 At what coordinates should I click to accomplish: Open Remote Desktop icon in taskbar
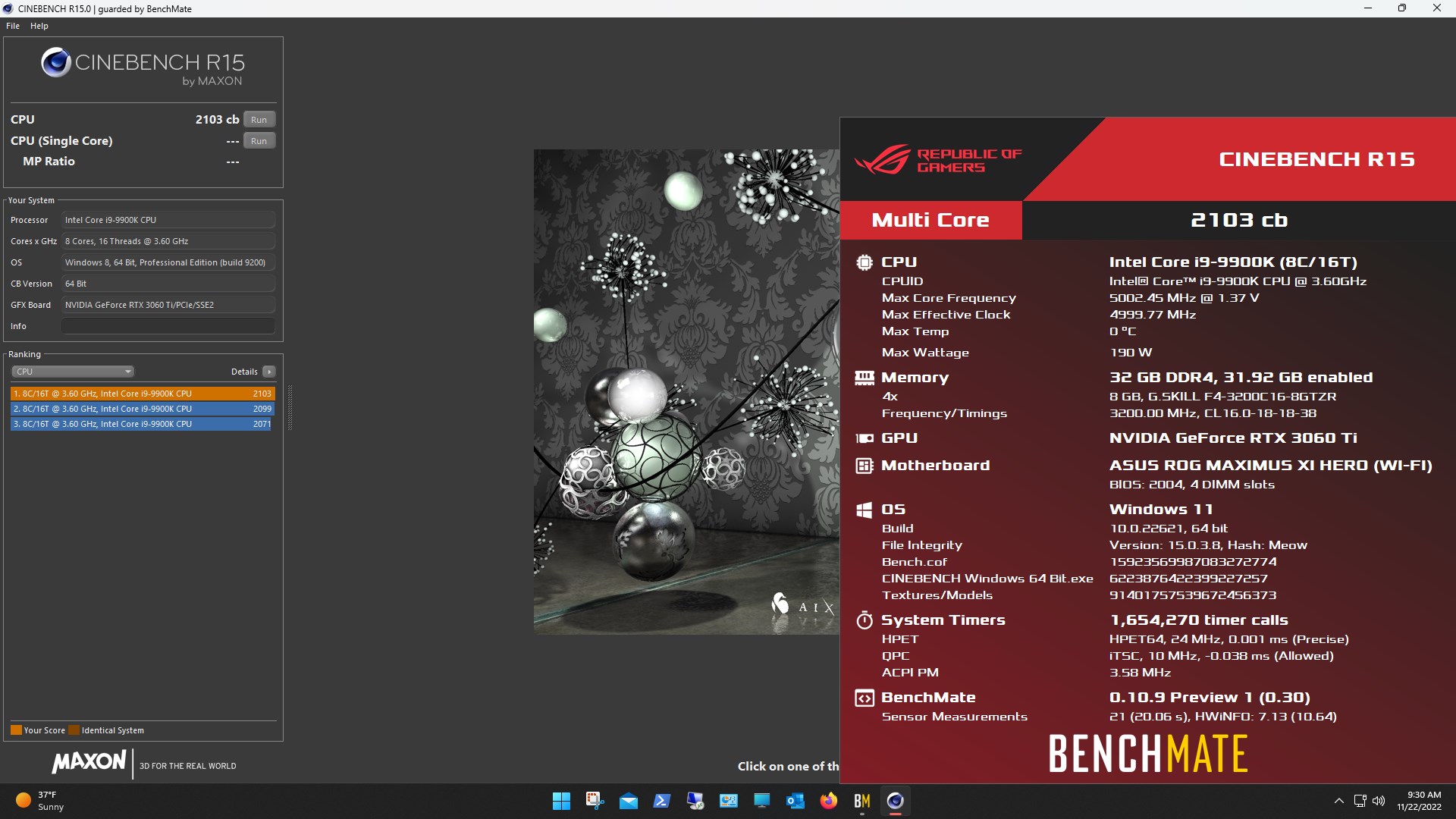695,801
